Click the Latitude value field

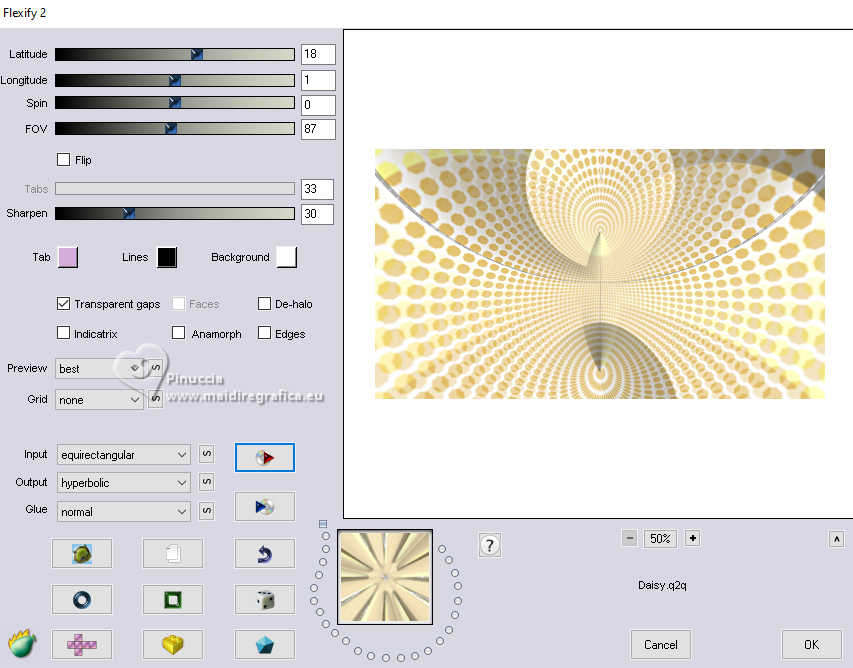click(317, 54)
